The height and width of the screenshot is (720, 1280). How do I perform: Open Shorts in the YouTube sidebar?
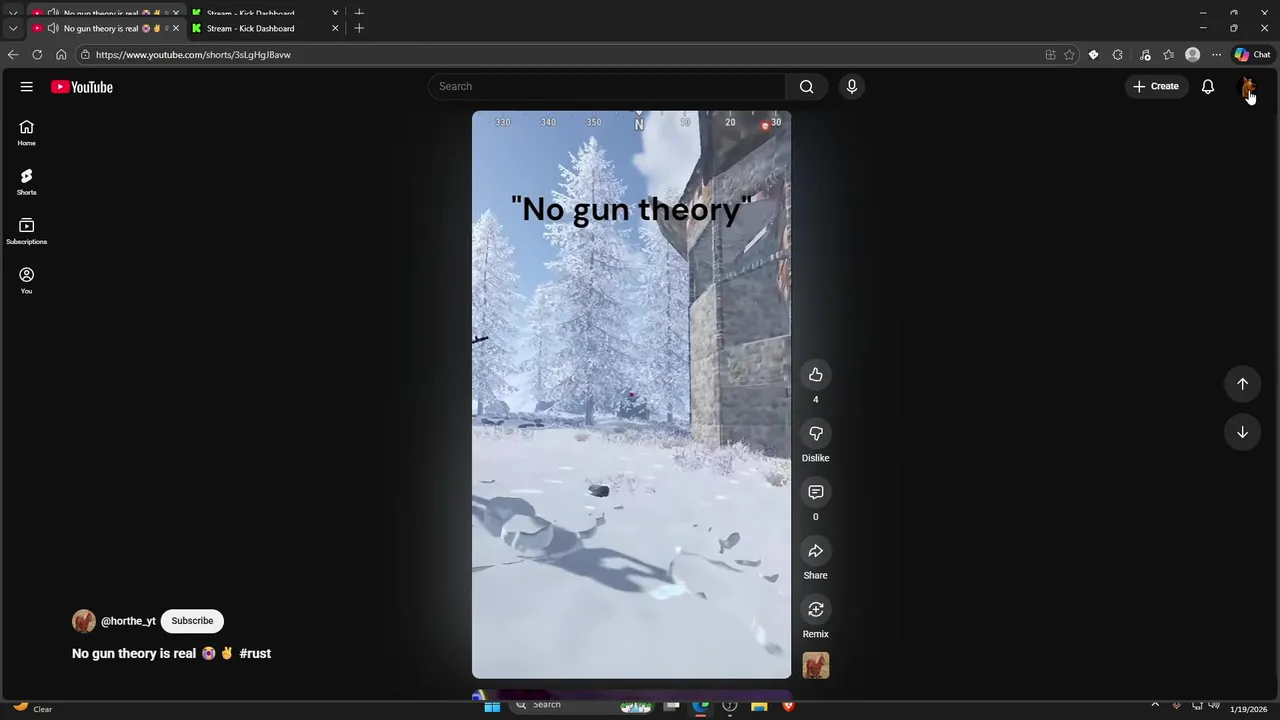(27, 182)
